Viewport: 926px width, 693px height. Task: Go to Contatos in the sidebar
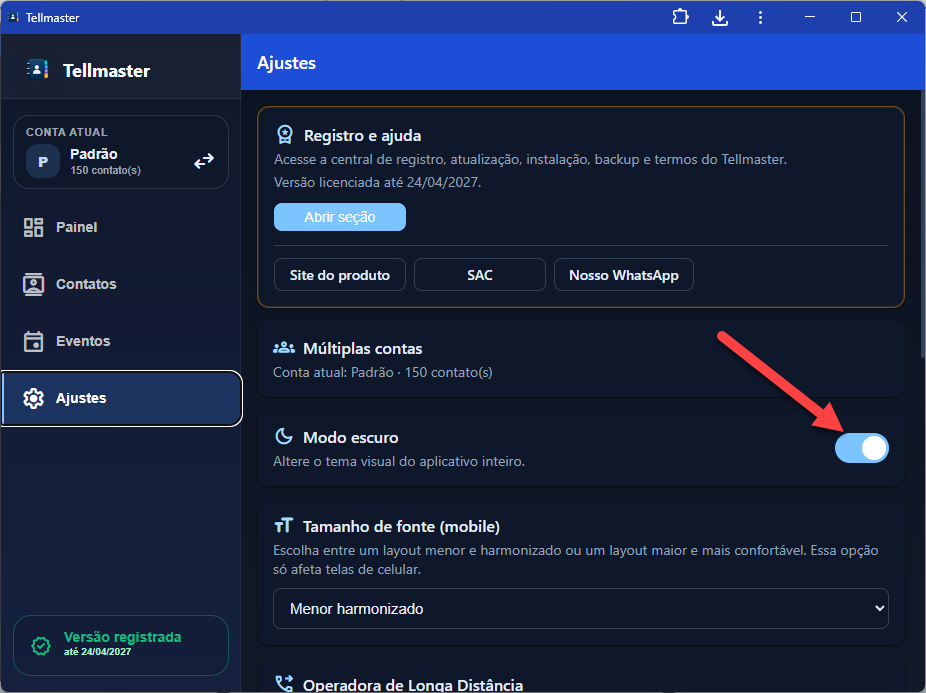click(86, 284)
